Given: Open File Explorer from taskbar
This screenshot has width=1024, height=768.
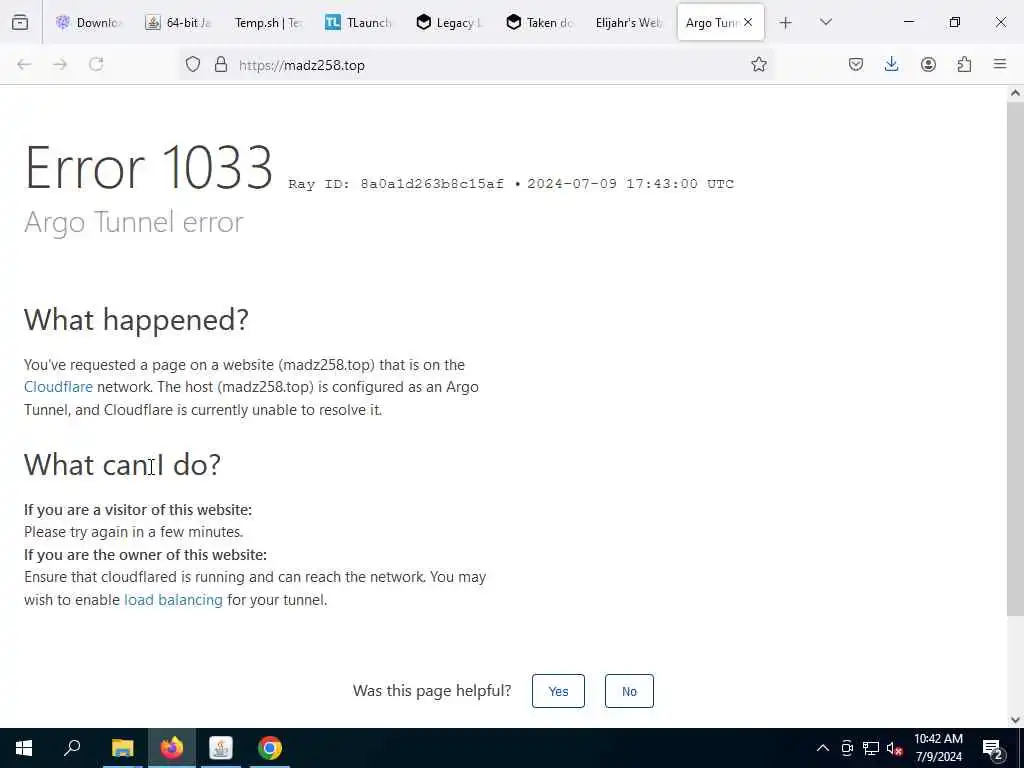Looking at the screenshot, I should [122, 748].
